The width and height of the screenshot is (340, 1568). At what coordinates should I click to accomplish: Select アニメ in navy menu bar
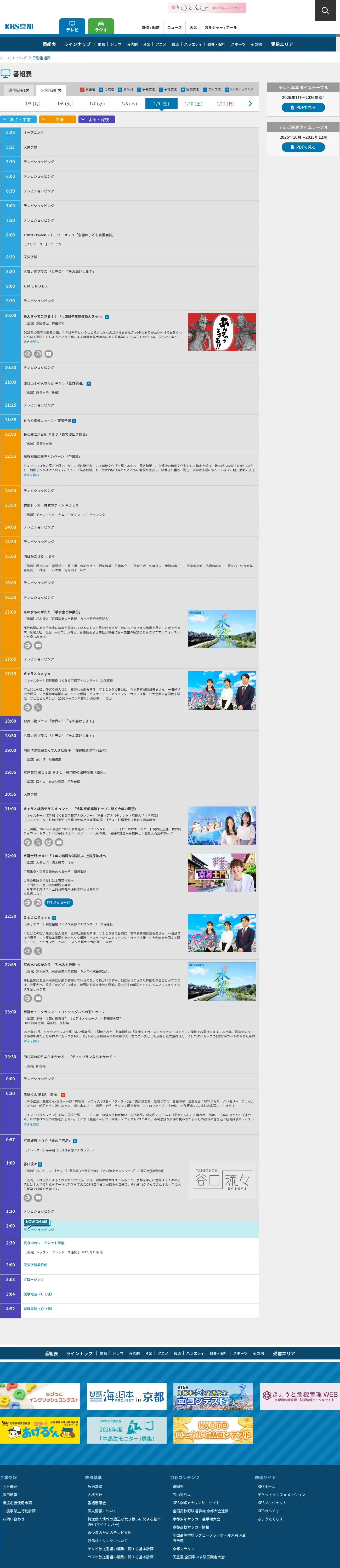pos(161,44)
